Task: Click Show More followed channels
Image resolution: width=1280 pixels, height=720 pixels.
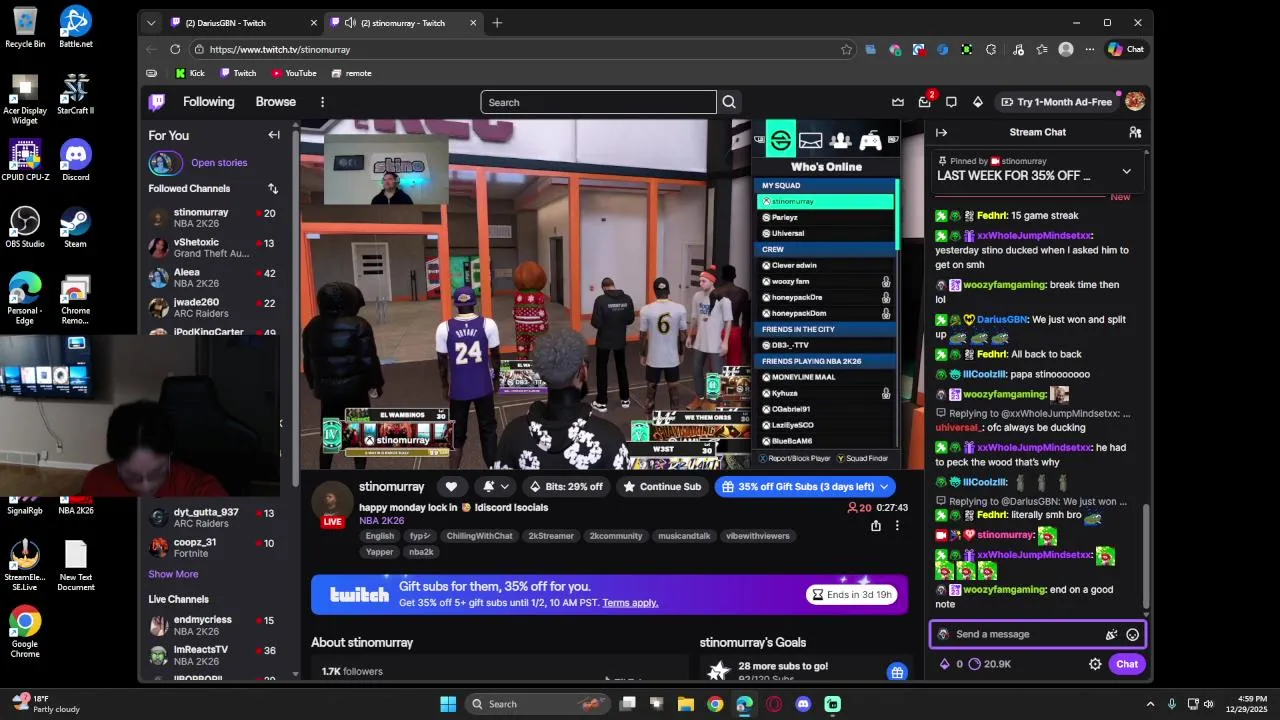Action: 173,574
